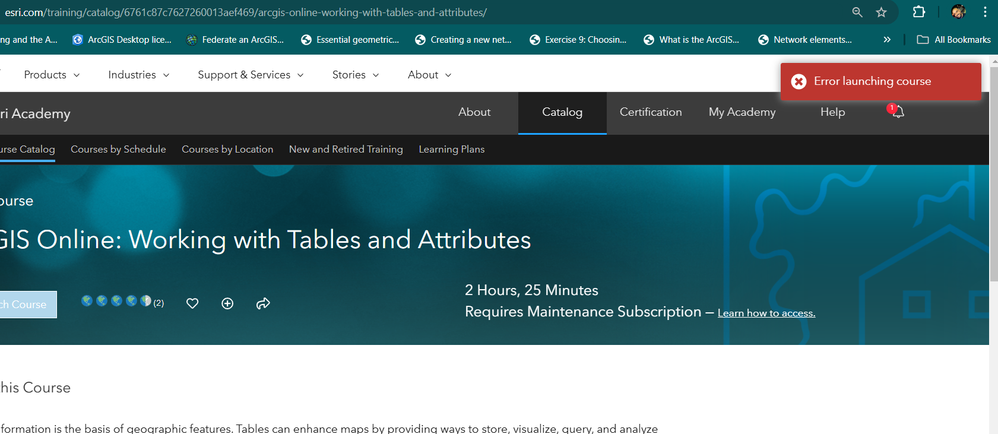Click the URL in the address bar
998x434 pixels.
click(x=246, y=12)
